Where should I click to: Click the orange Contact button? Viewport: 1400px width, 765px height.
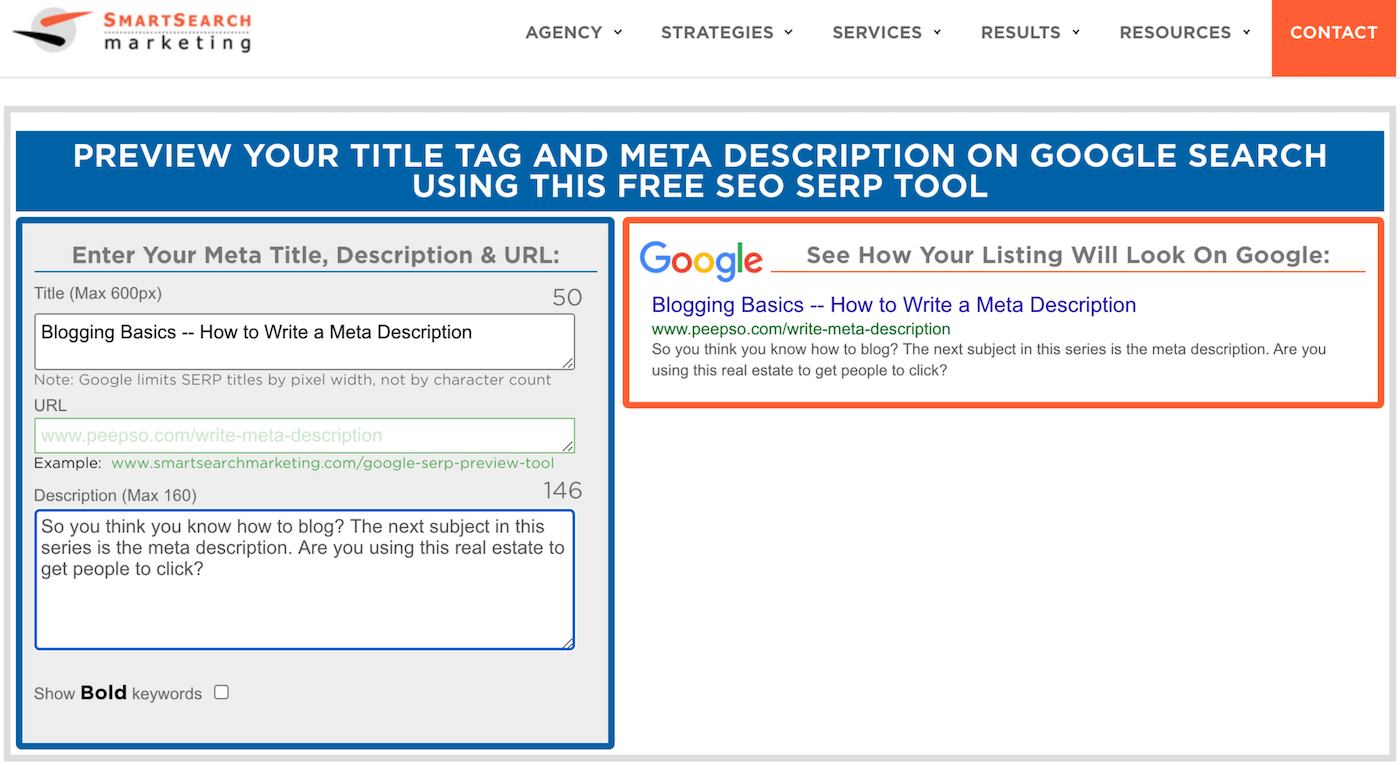1333,32
